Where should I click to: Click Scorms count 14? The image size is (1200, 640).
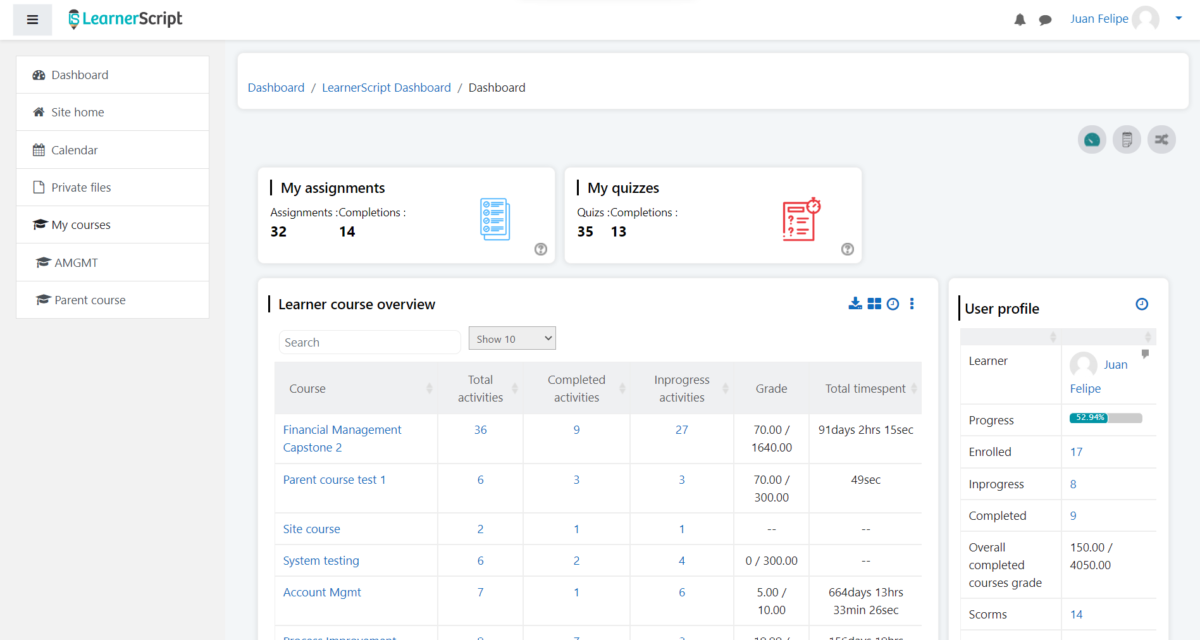coord(1076,615)
